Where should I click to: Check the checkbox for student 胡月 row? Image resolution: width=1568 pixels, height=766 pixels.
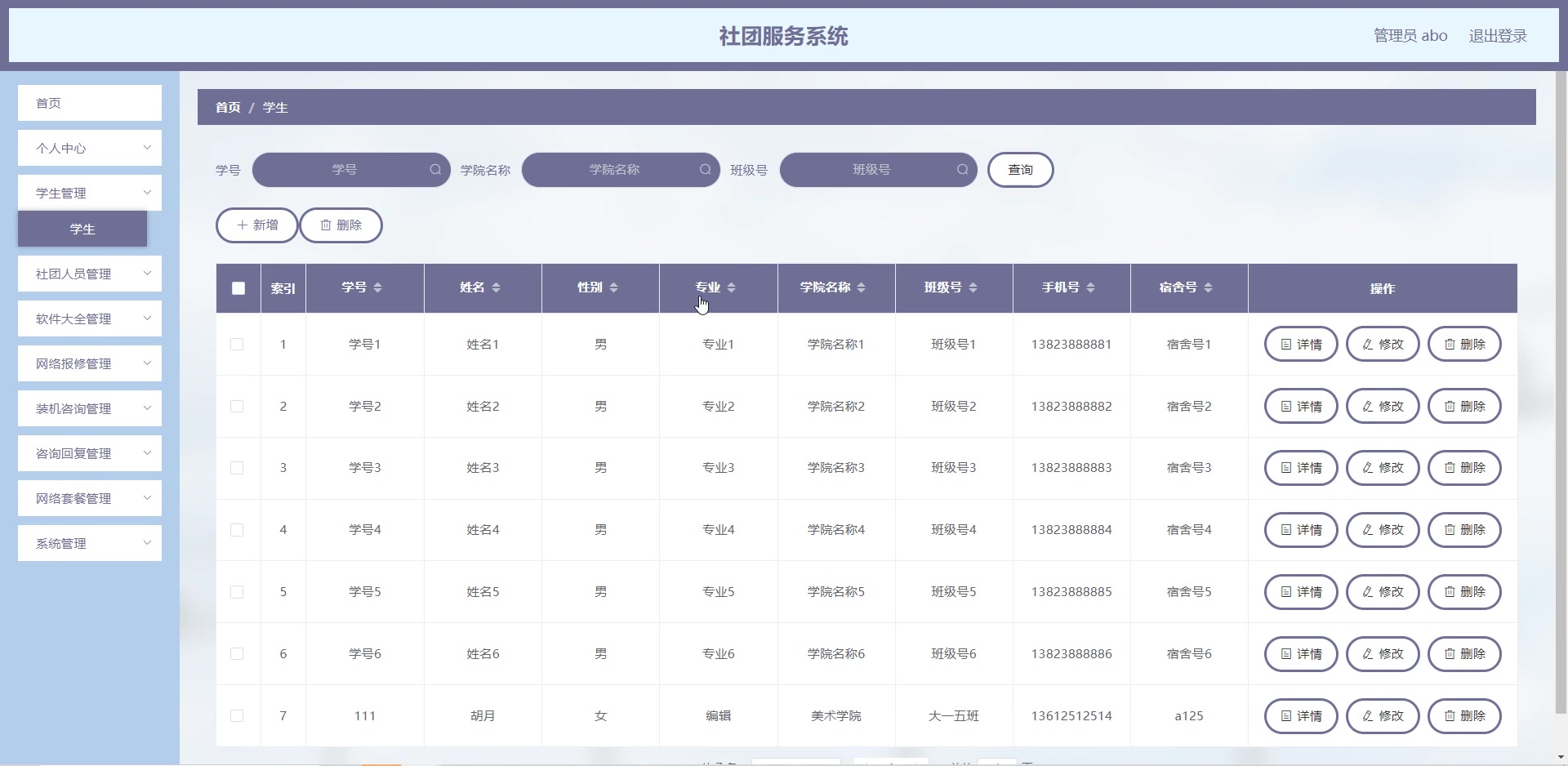point(237,716)
